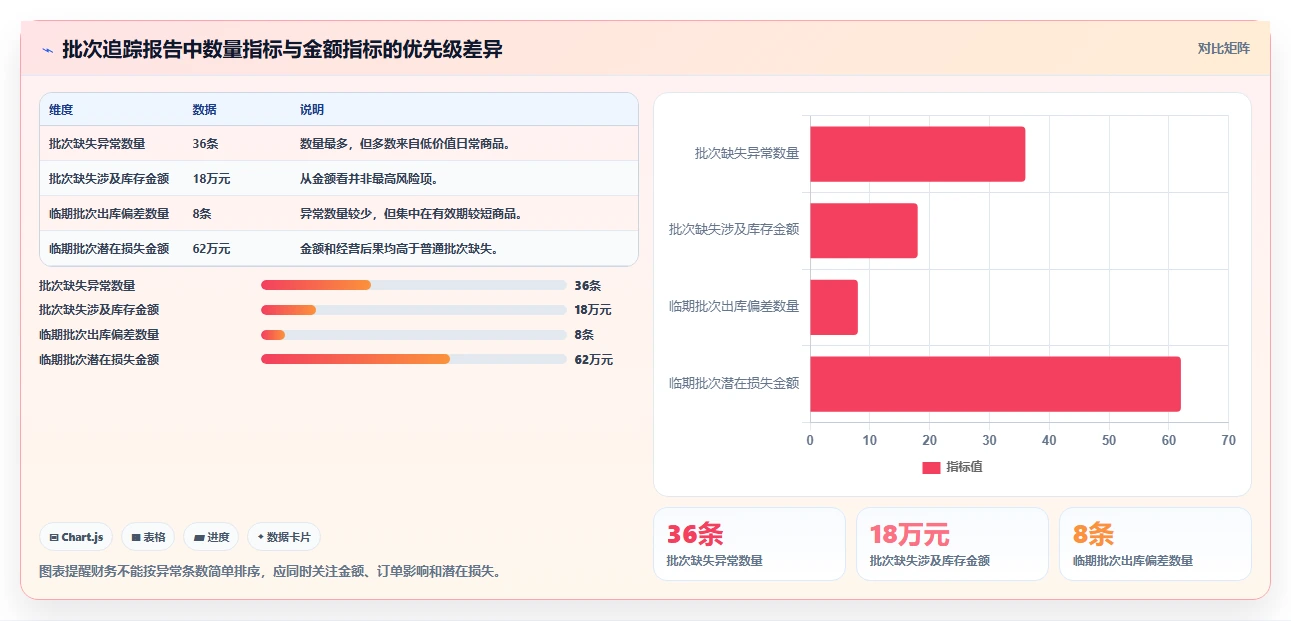Click the 临期批次潜在损失金额 progress bar

[x=413, y=359]
